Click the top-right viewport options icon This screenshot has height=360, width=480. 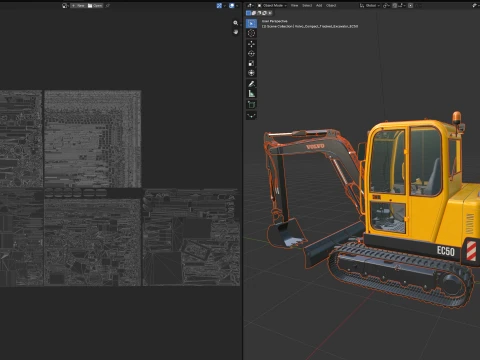click(x=475, y=6)
